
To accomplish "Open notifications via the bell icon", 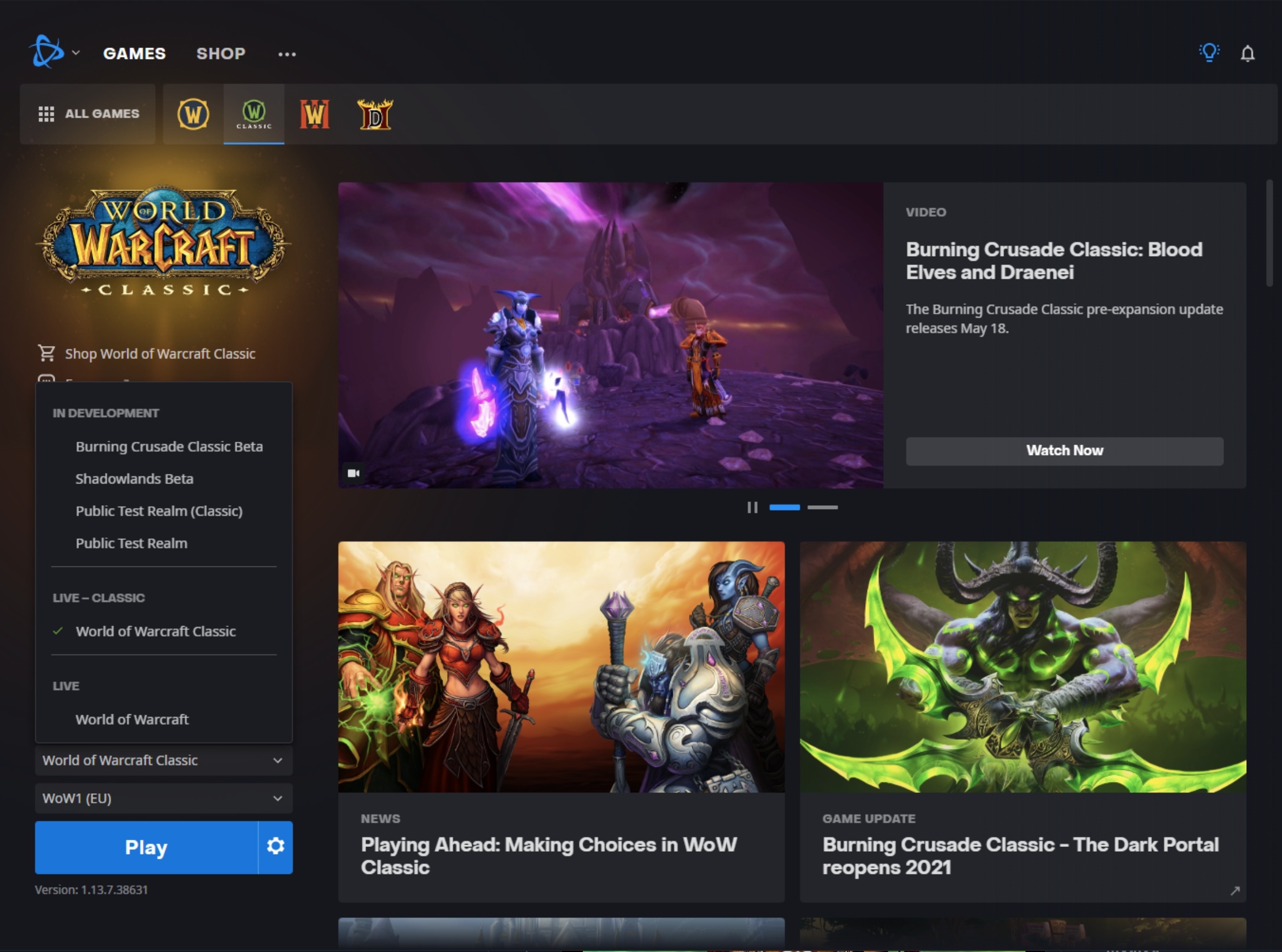I will click(1247, 53).
